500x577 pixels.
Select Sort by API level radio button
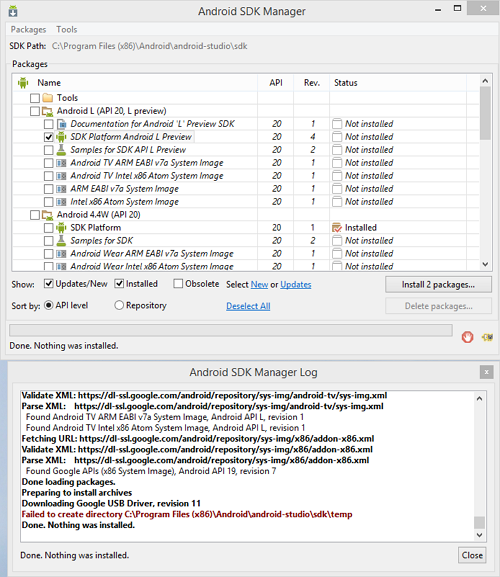[x=49, y=305]
